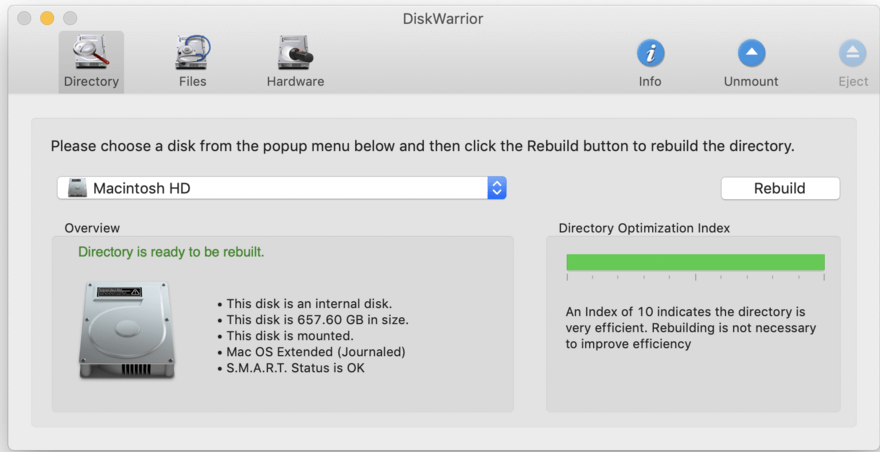Select the Directory tab label
The height and width of the screenshot is (452, 880).
(x=91, y=82)
